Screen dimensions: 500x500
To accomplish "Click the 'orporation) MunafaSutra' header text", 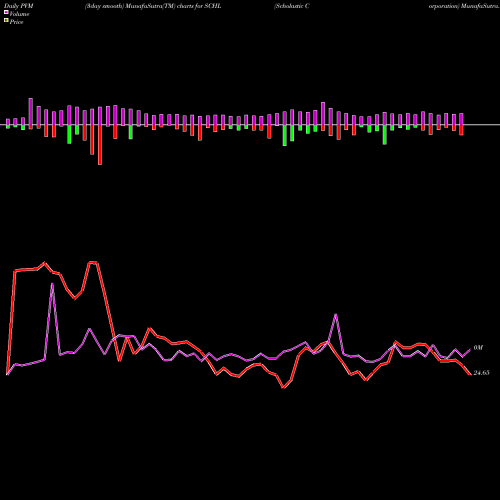I will coord(464,6).
